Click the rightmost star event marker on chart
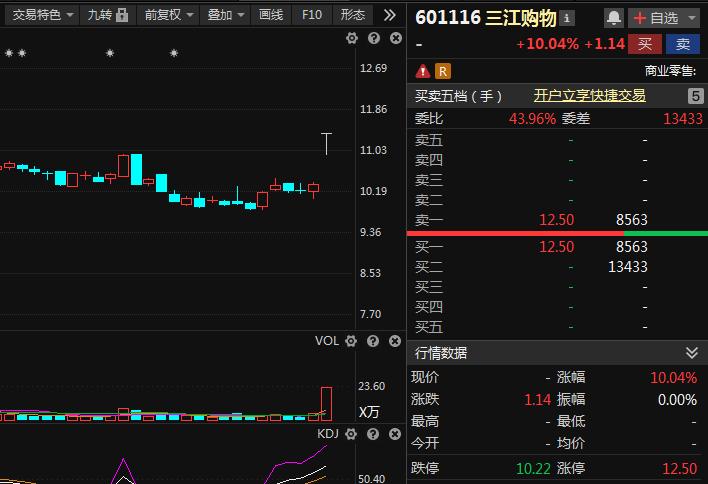 174,53
